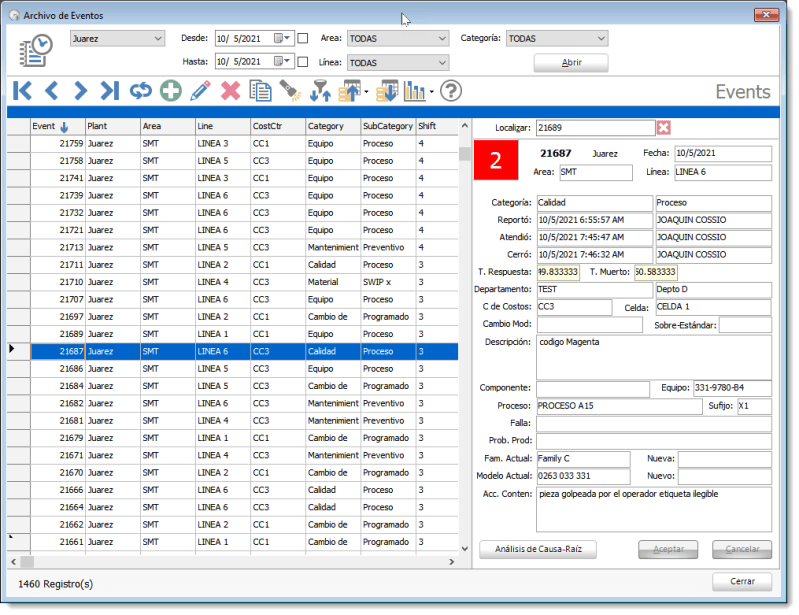Viewport: 799px width, 615px height.
Task: Refresh the events list
Action: tap(141, 91)
